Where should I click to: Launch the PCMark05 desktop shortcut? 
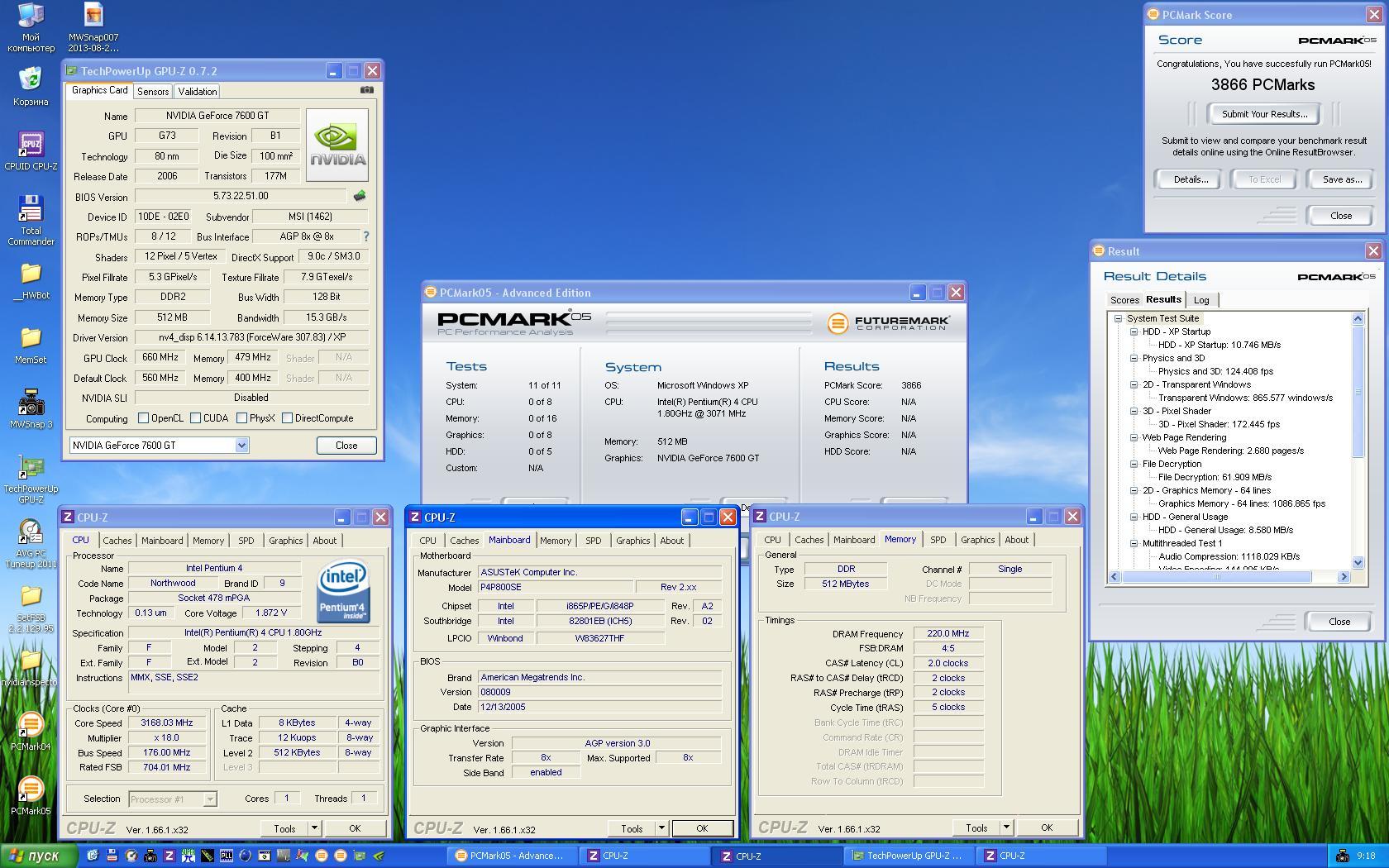click(31, 796)
